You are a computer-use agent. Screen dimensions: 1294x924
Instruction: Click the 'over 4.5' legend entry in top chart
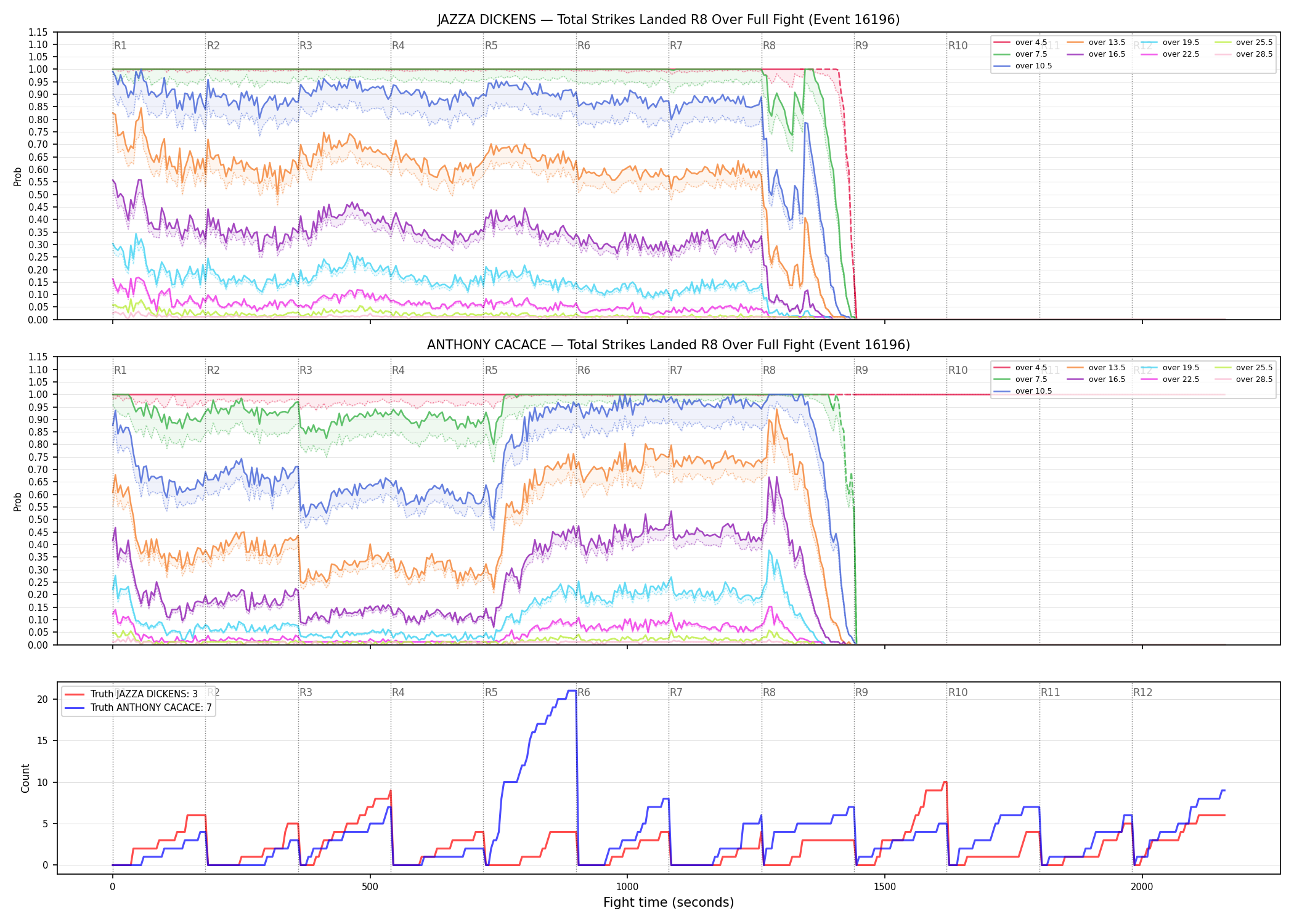(1020, 43)
